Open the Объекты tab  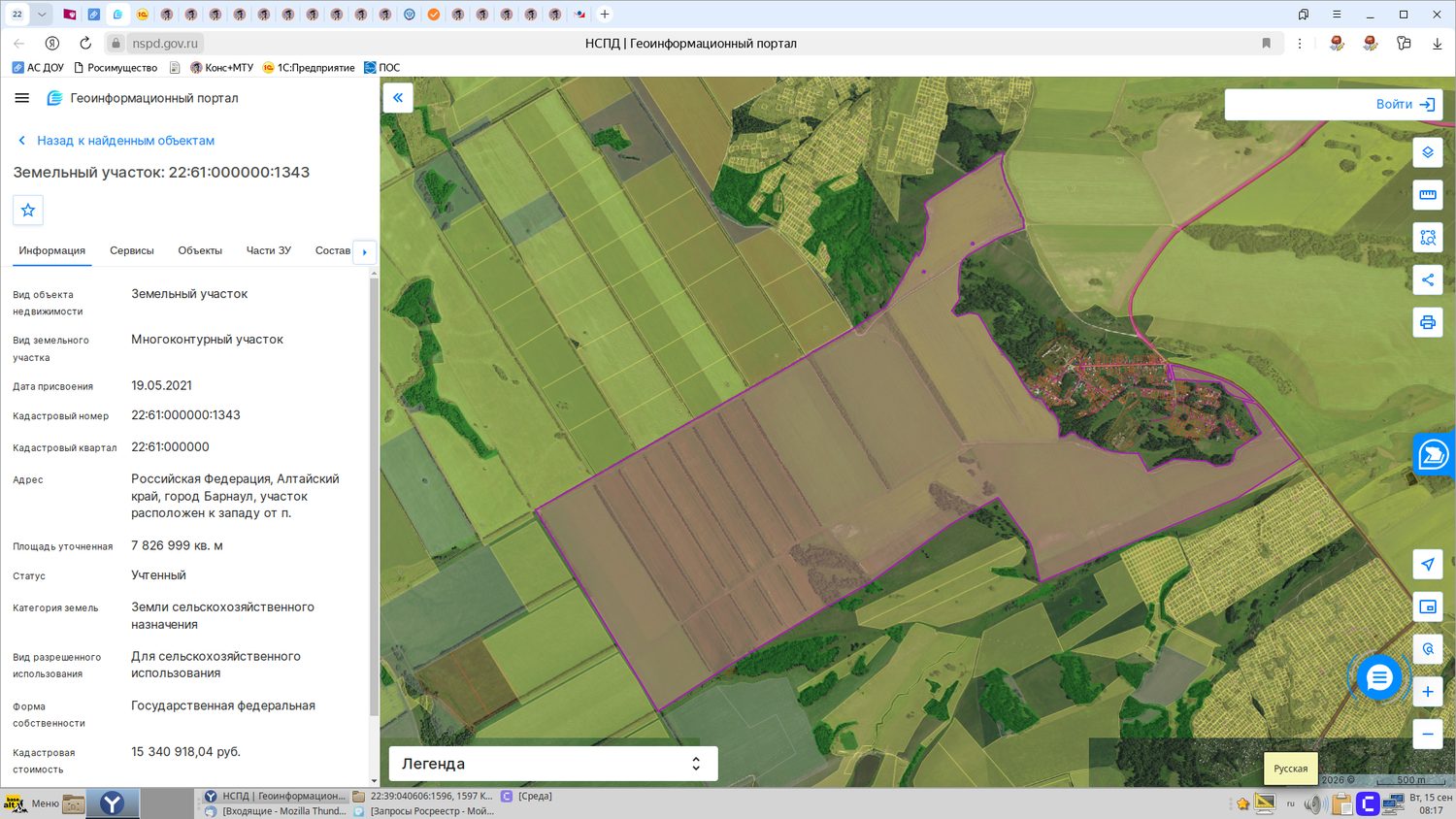[200, 250]
